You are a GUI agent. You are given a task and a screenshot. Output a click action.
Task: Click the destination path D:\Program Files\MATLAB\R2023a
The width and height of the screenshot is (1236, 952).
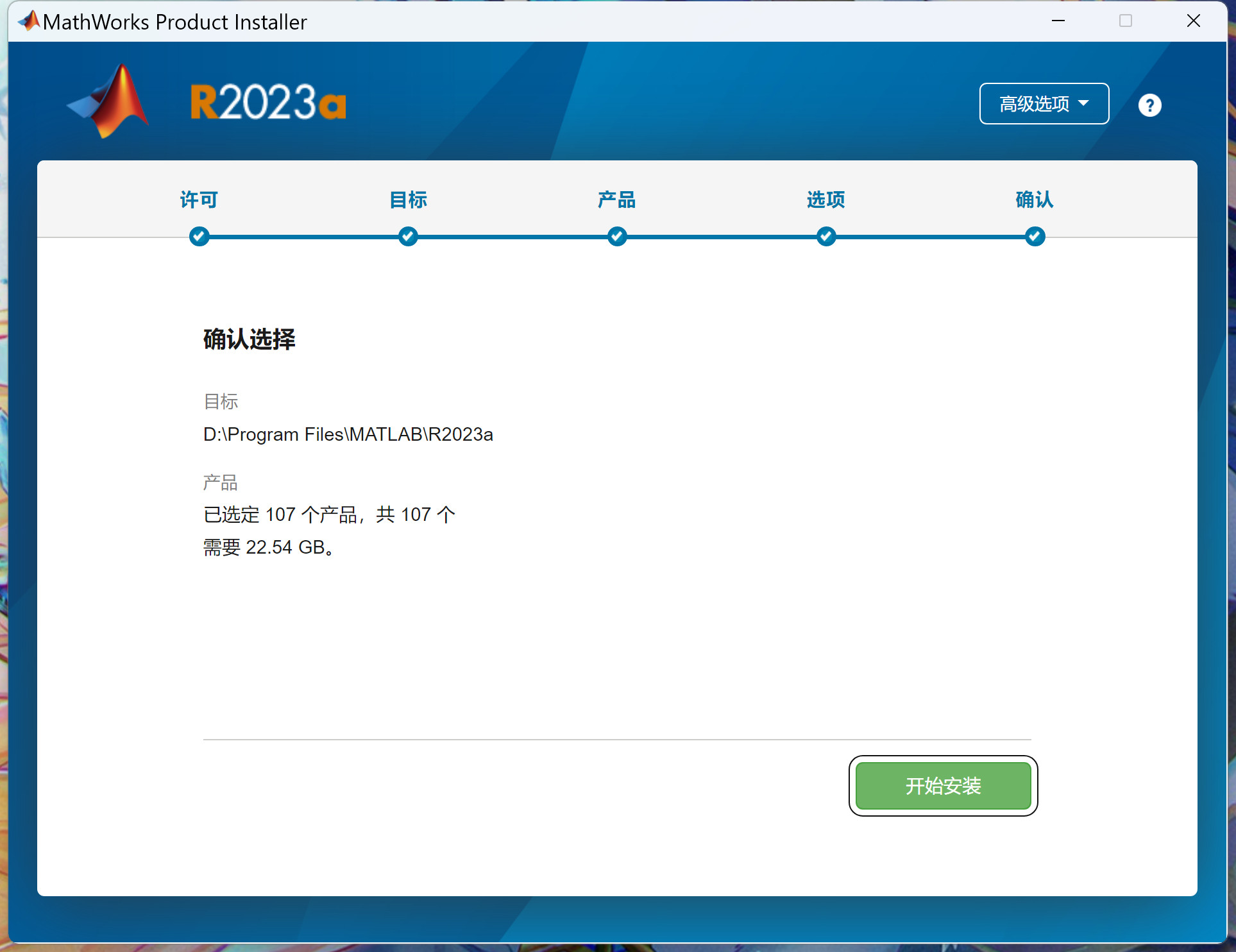[348, 434]
